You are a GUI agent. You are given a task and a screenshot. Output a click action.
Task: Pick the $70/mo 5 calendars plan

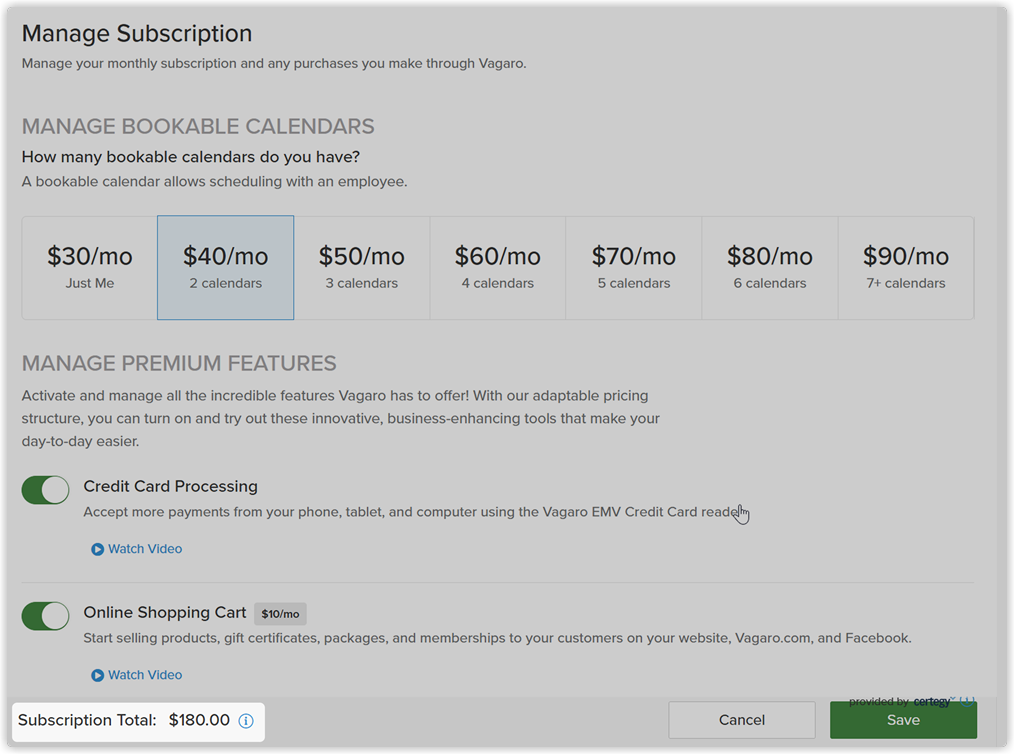pyautogui.click(x=634, y=267)
